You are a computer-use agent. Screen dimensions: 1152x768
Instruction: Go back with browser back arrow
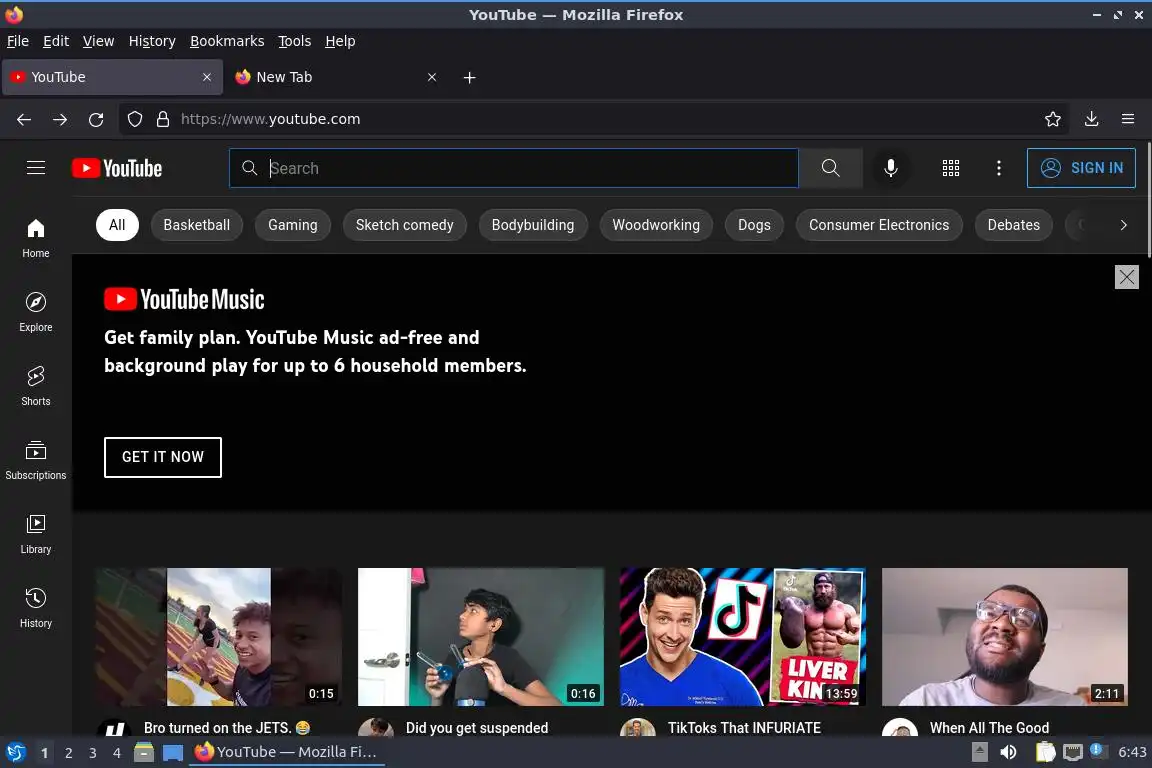point(24,119)
